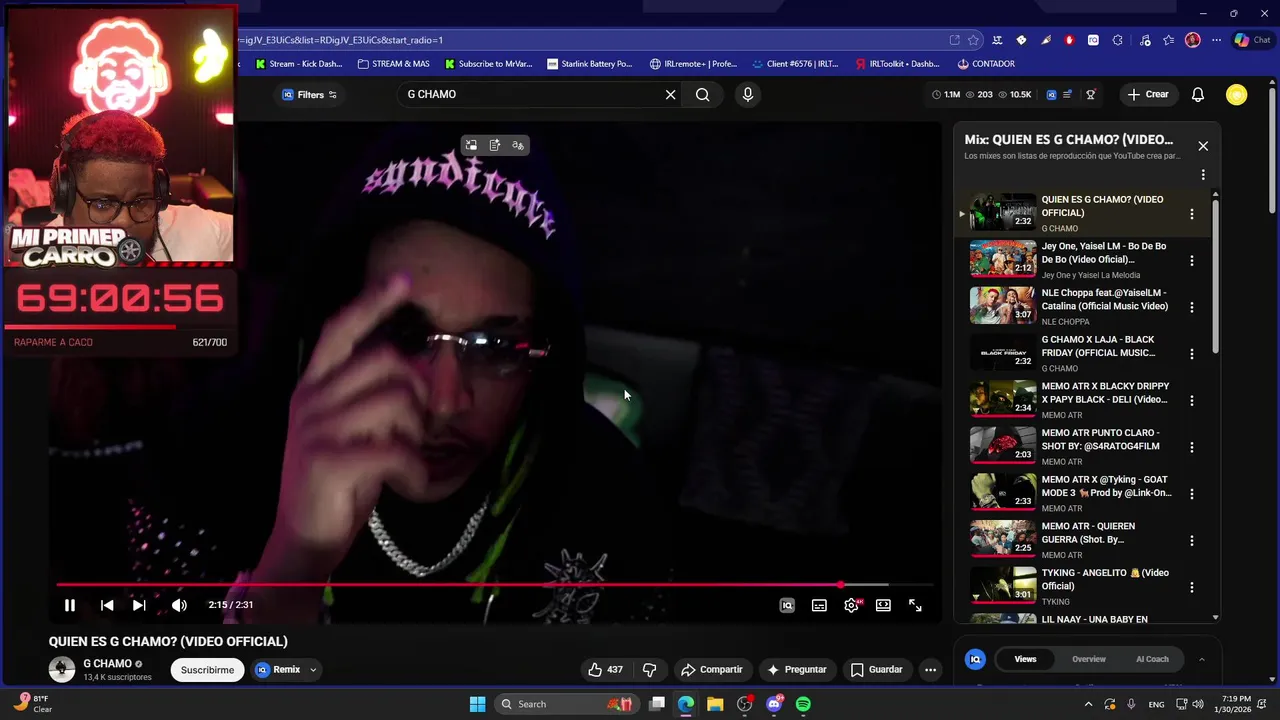
Task: Click the Preguntar button
Action: coord(796,670)
